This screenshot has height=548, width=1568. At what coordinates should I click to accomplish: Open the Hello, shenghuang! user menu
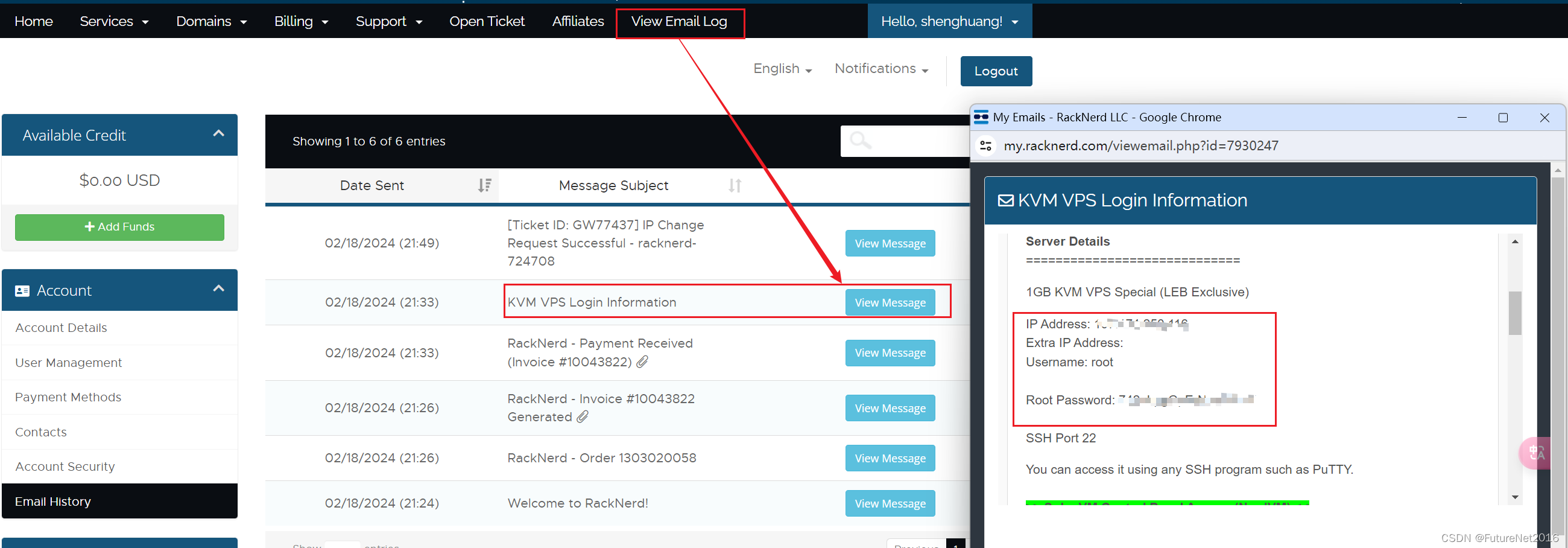point(950,21)
